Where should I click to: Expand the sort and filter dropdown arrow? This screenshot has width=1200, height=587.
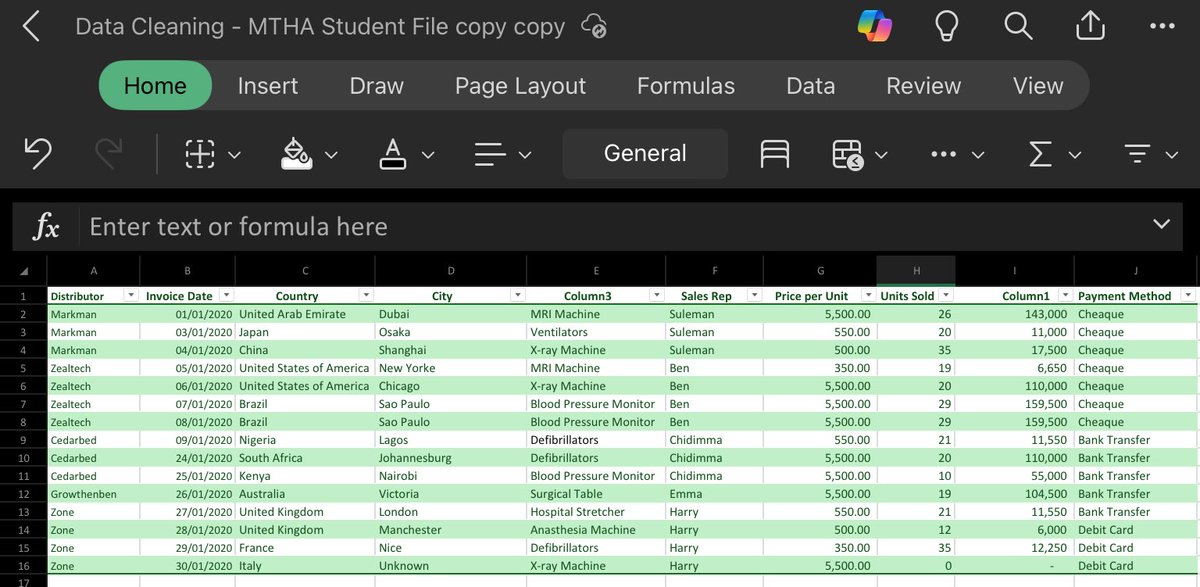click(x=1172, y=155)
